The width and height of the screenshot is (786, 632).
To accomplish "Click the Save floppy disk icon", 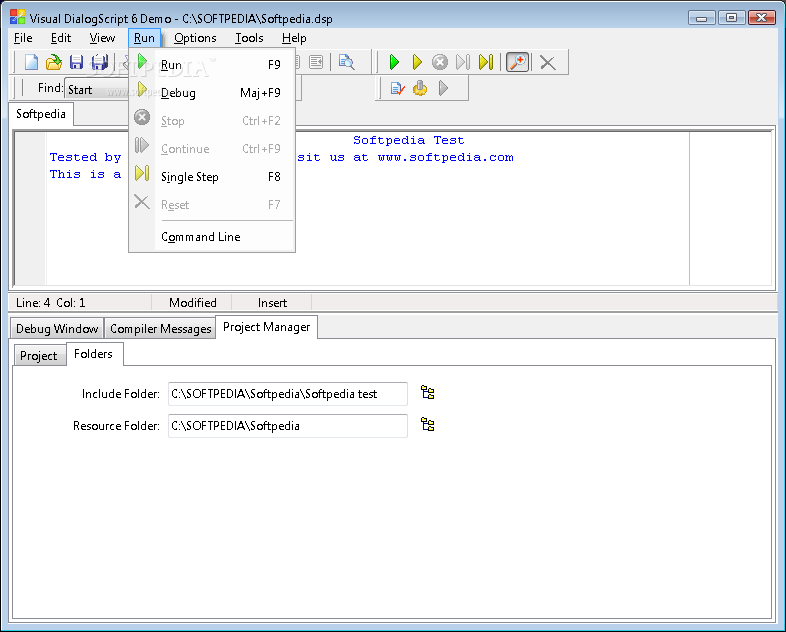I will click(x=76, y=62).
